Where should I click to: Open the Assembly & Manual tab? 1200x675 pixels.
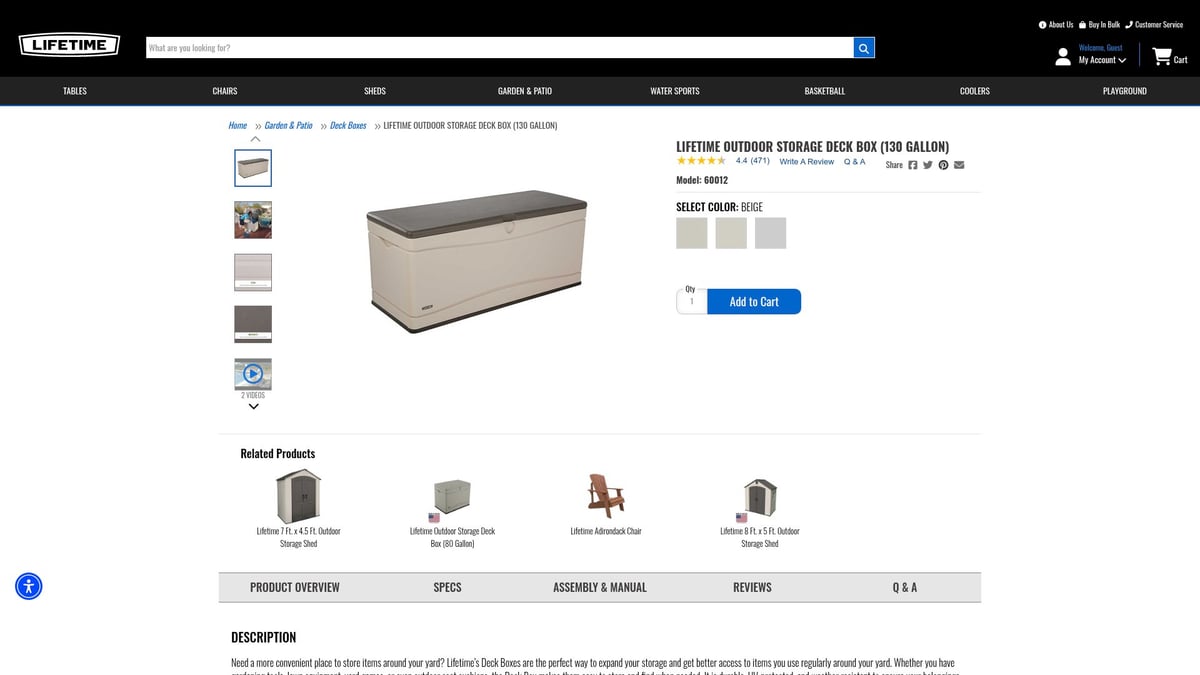pyautogui.click(x=600, y=587)
